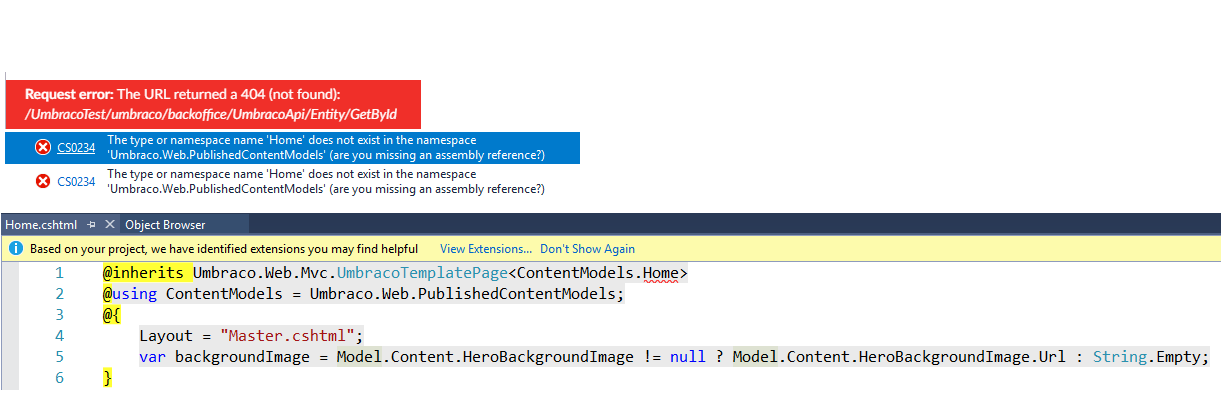Screen dimensions: 1221x394
Task: Click the error icon on the highlighted CS0234 row
Action: (43, 148)
